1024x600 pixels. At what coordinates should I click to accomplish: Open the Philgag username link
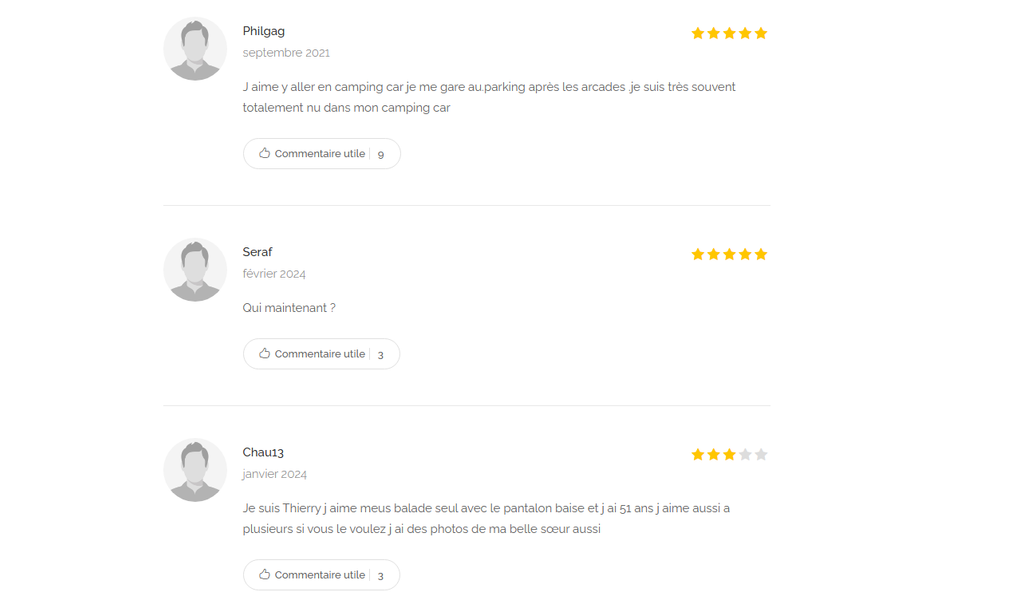[263, 31]
